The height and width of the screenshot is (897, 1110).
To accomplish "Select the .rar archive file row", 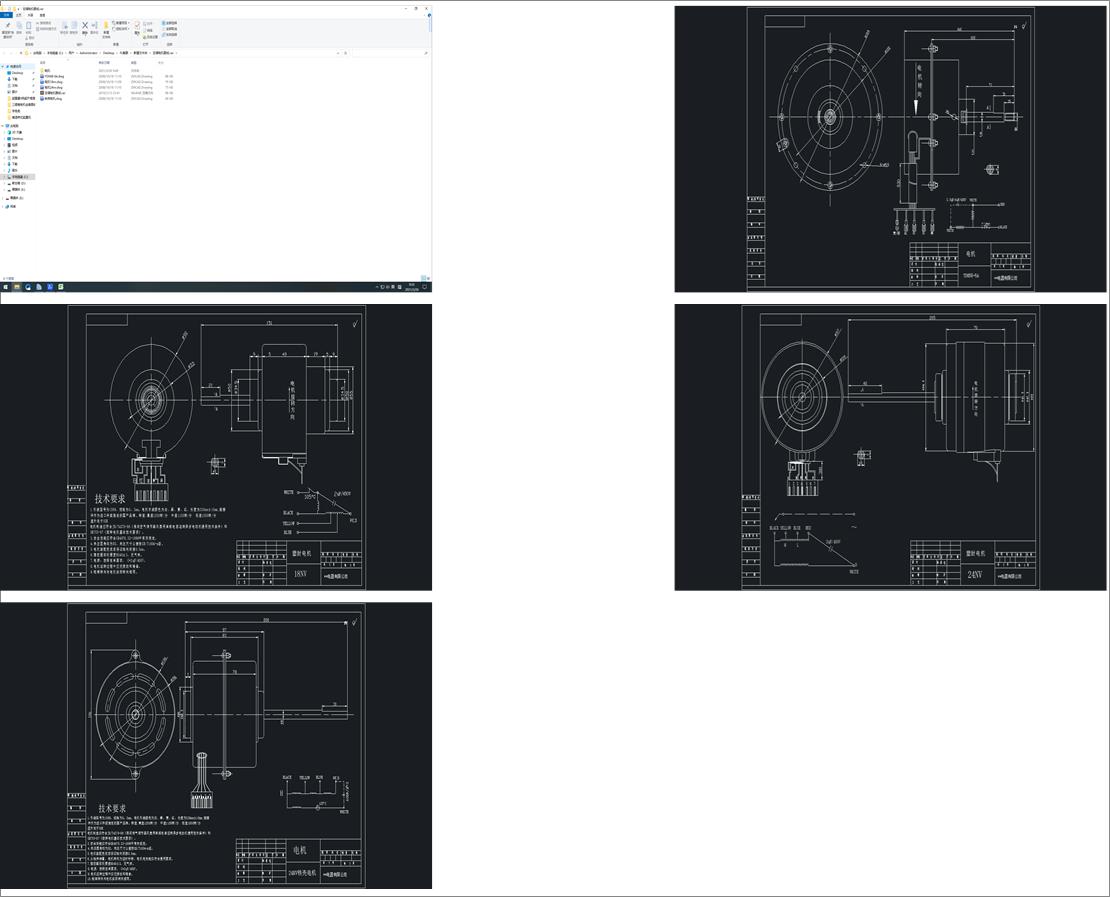I will (106, 93).
